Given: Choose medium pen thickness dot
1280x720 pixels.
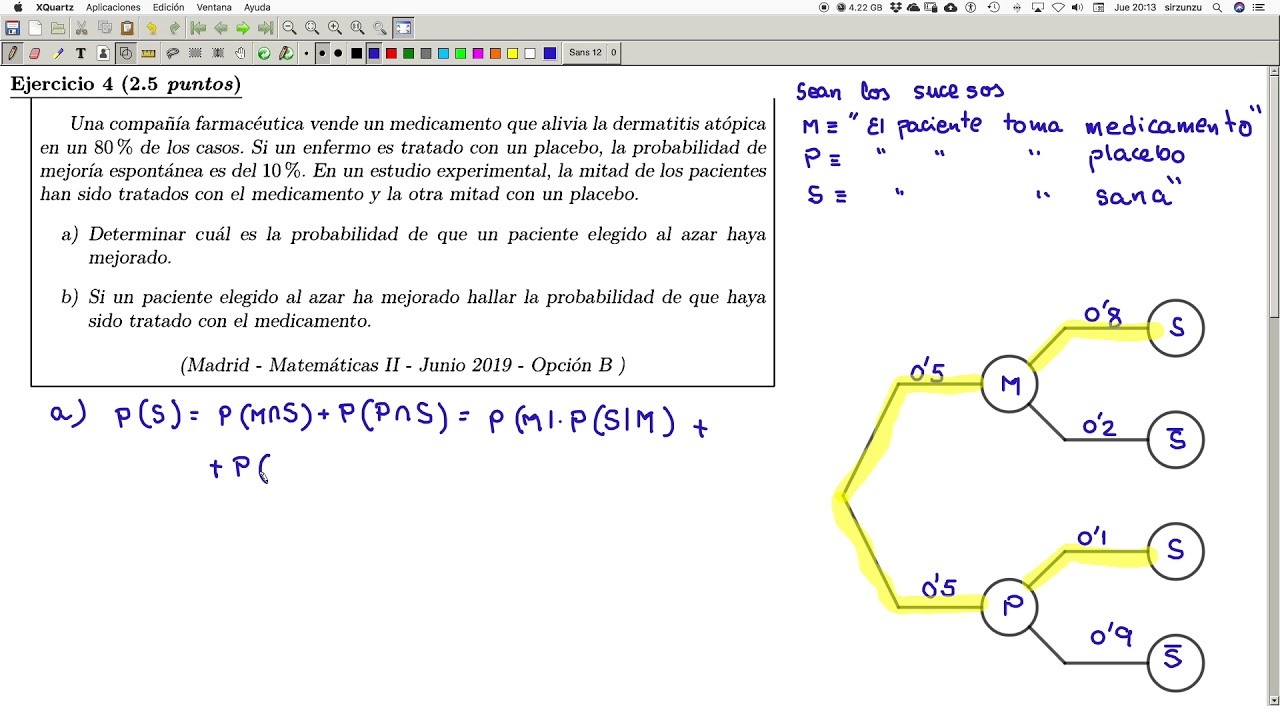Looking at the screenshot, I should click(x=322, y=53).
